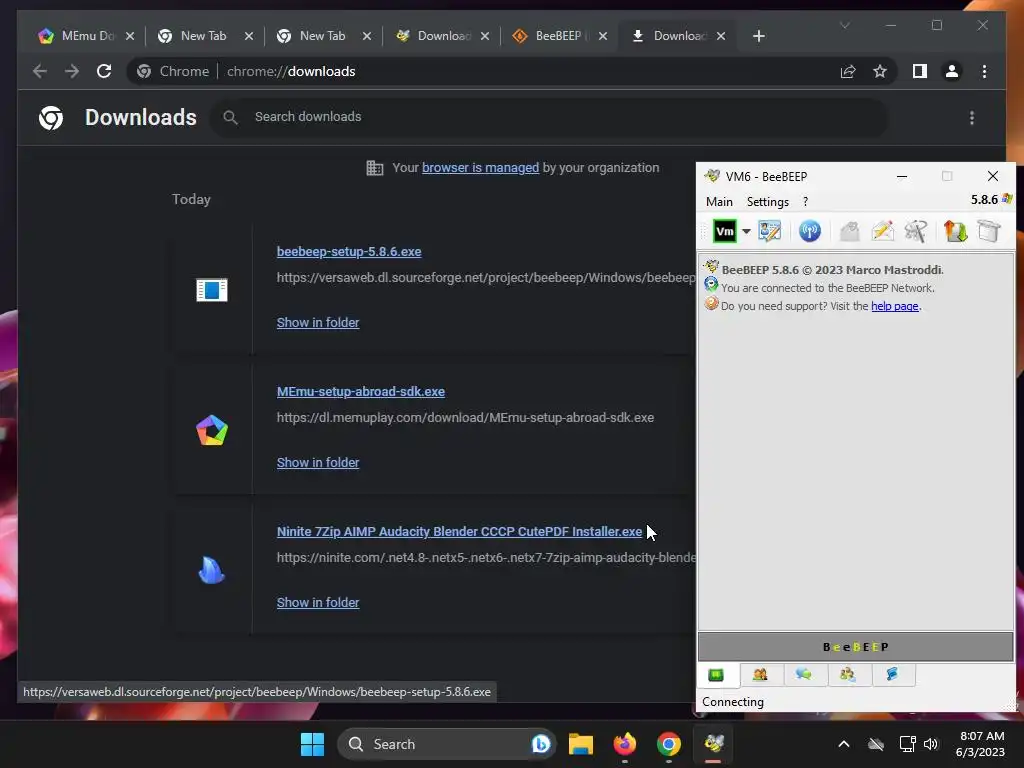Open the Downloads page three-dot menu
This screenshot has width=1024, height=768.
point(972,118)
